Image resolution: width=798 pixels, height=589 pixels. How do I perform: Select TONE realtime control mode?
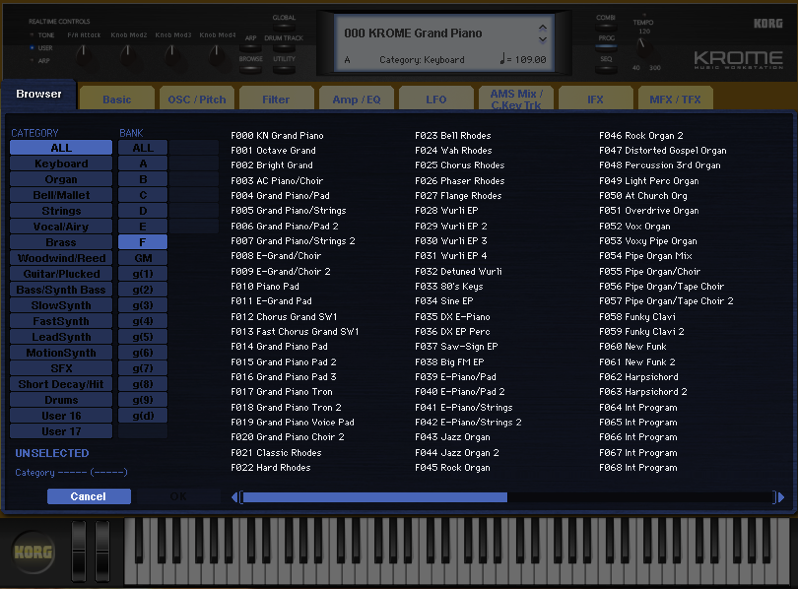[x=42, y=35]
